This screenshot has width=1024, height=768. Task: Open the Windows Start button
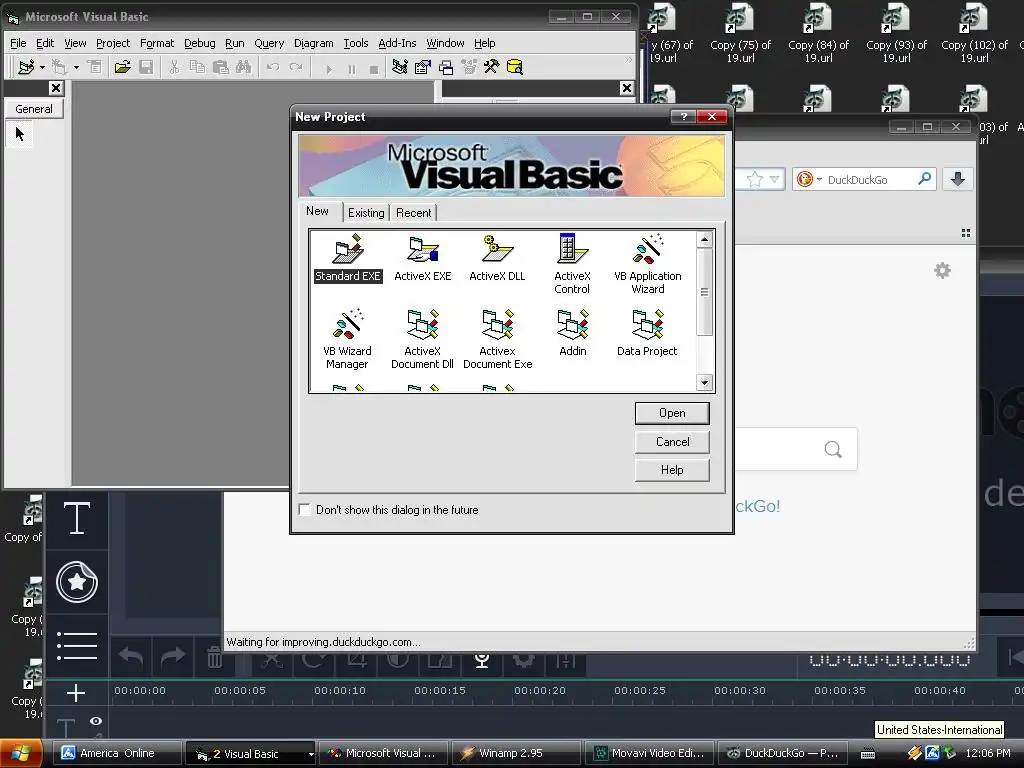pyautogui.click(x=21, y=753)
